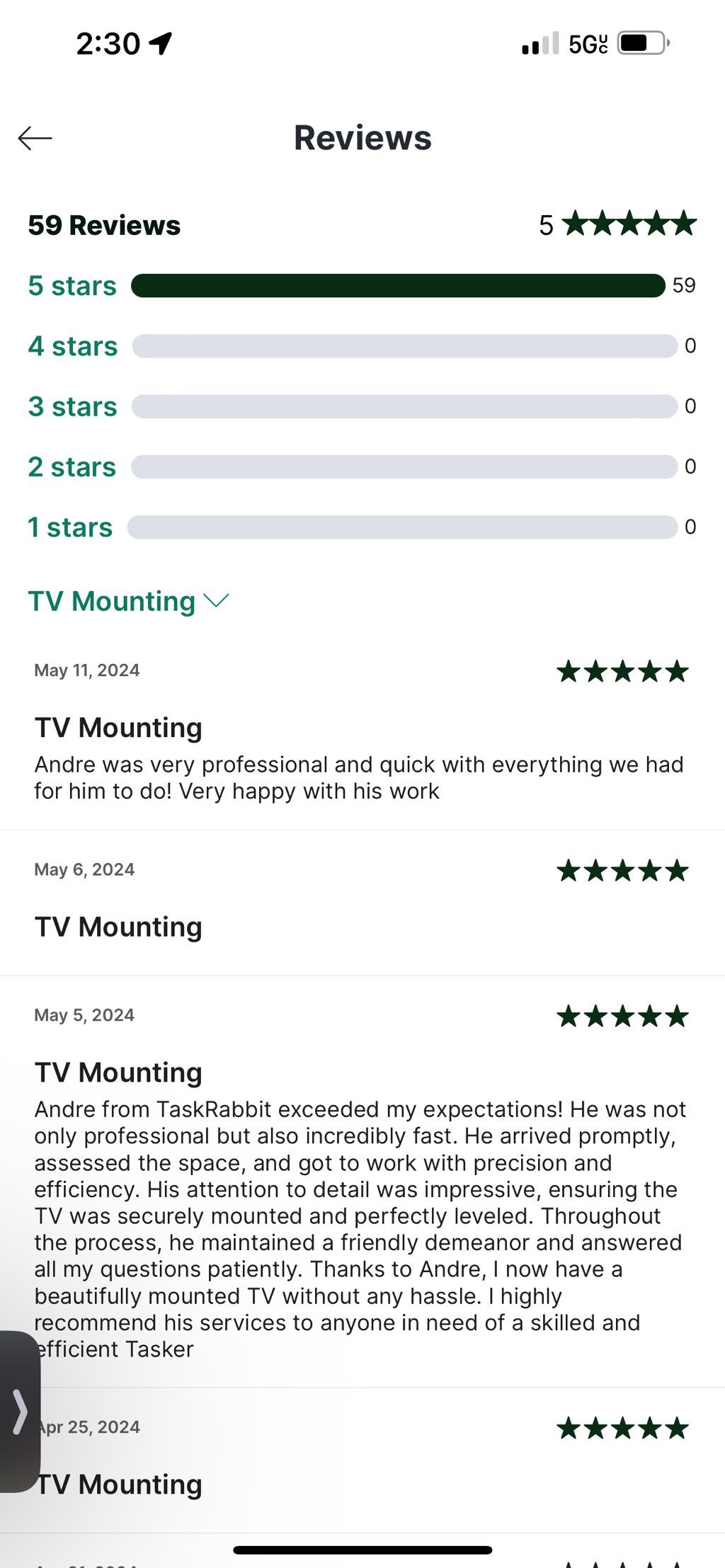Filter reviews by 4 stars label

[x=73, y=346]
